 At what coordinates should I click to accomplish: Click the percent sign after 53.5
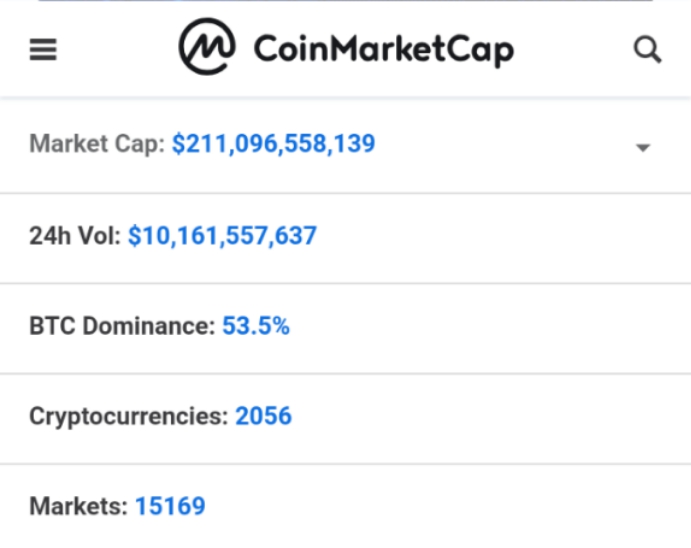(280, 326)
